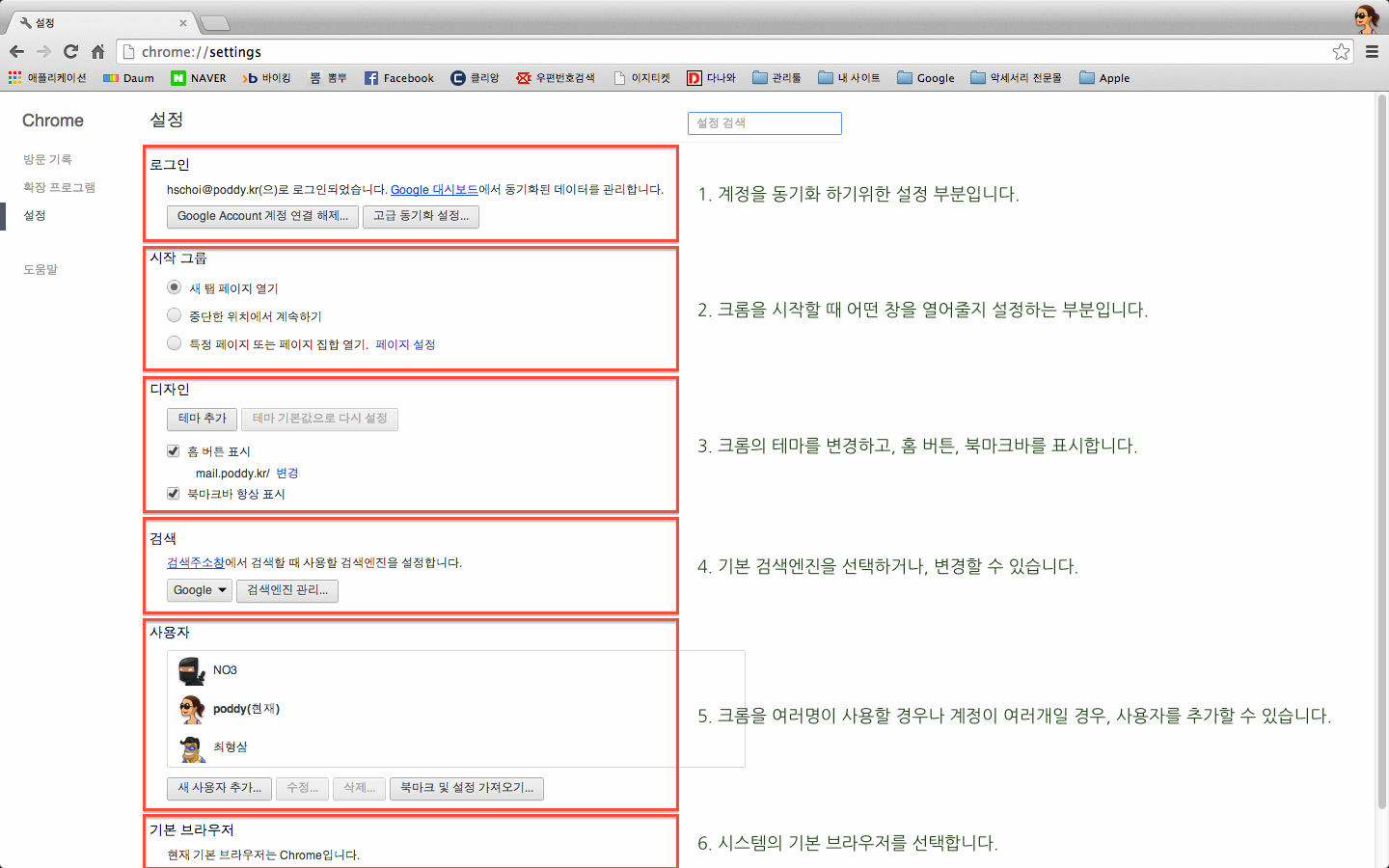
Task: Select the NO3 user avatar
Action: [192, 670]
